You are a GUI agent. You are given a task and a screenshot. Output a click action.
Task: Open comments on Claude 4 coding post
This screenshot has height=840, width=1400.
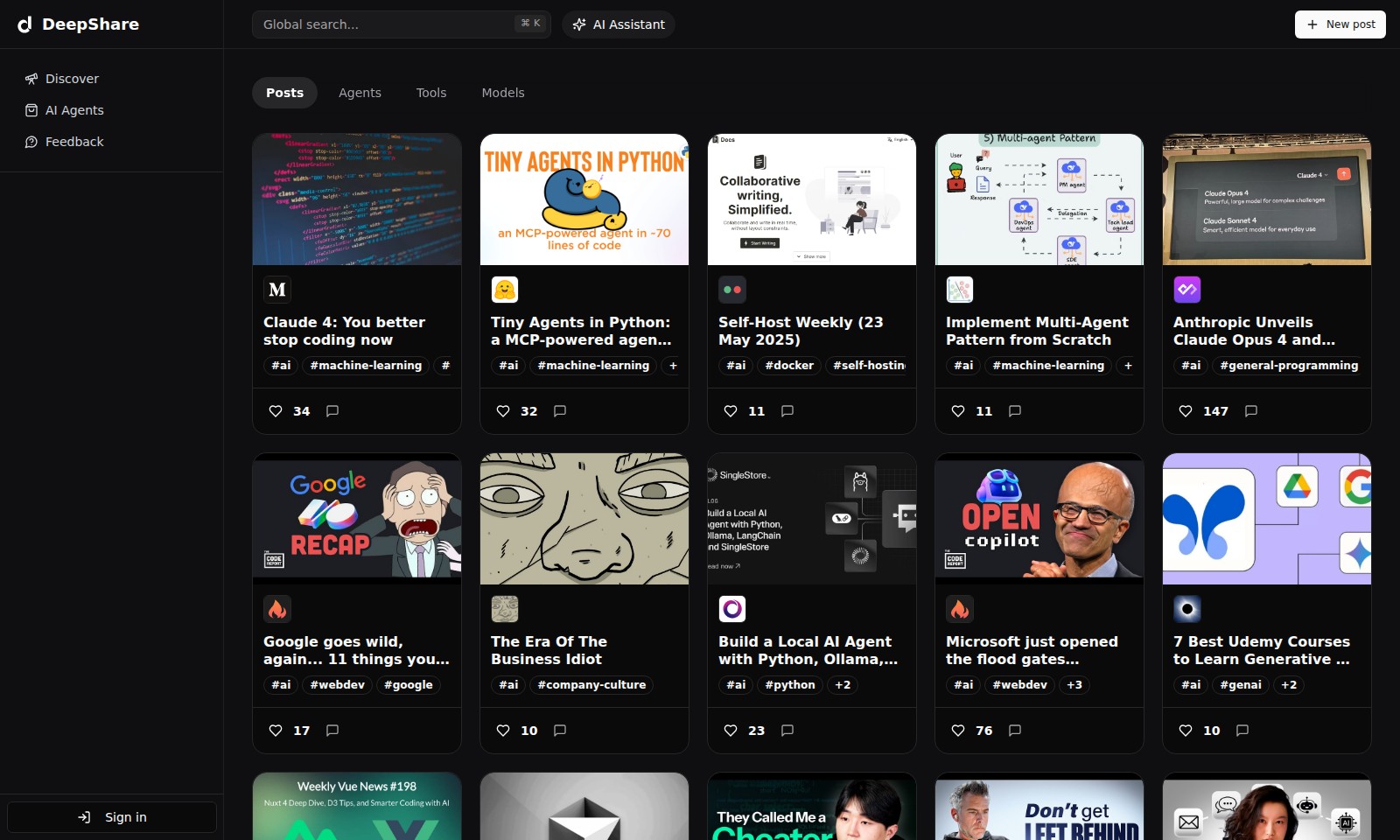coord(332,411)
